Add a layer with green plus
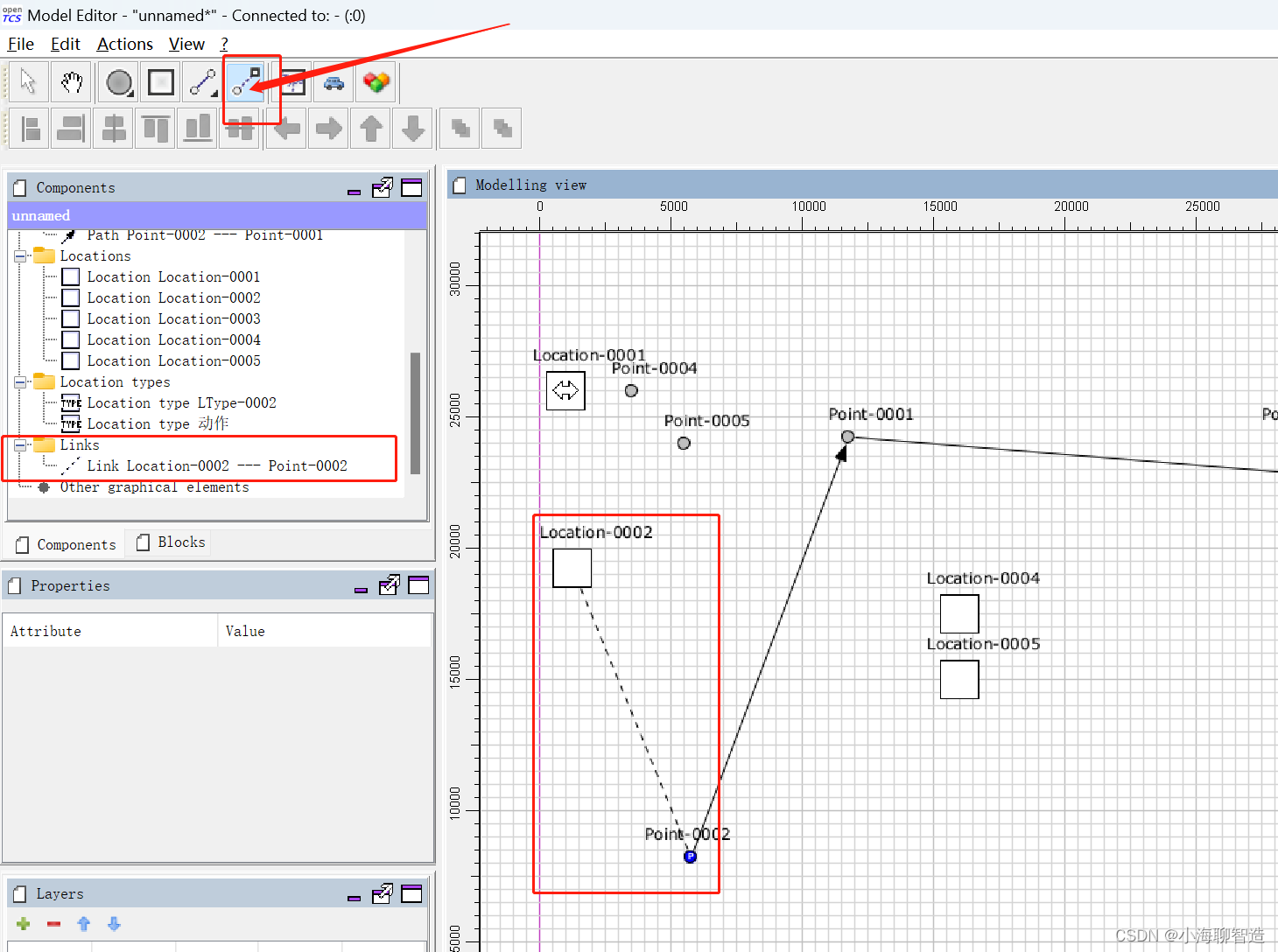This screenshot has width=1278, height=952. click(24, 924)
